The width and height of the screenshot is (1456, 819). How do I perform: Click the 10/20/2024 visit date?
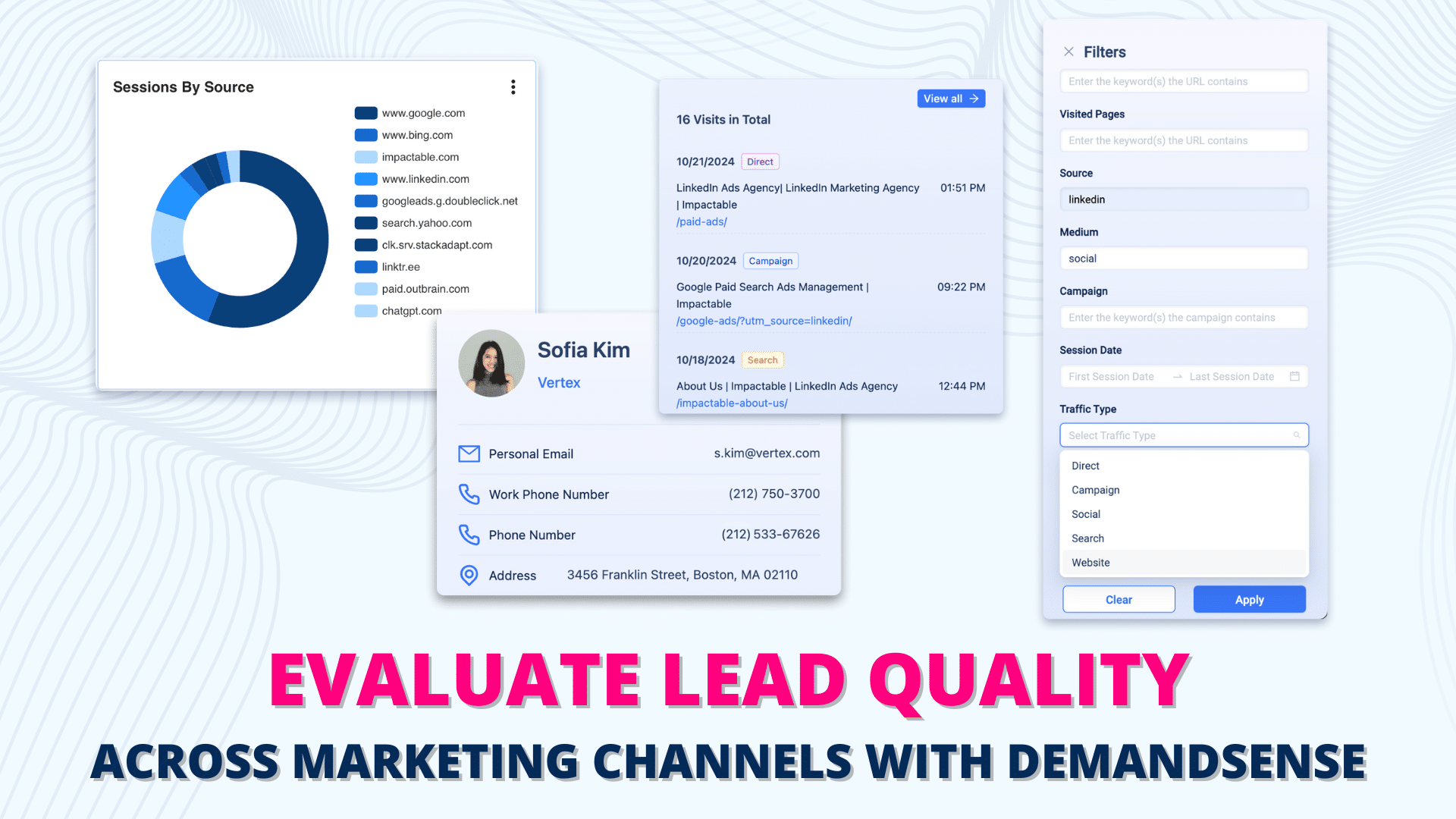click(x=706, y=261)
